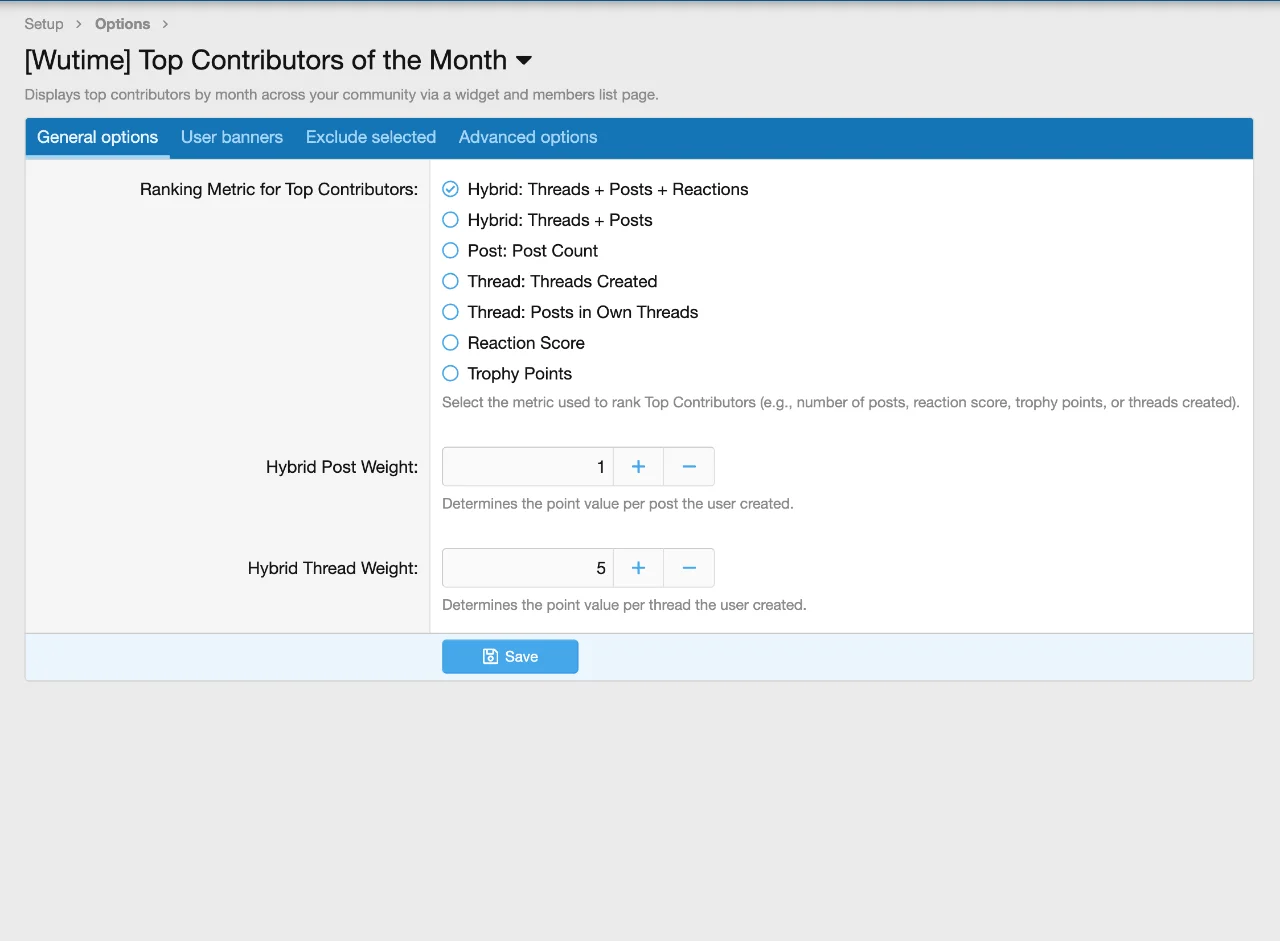Decrease Hybrid Post Weight with minus icon
Image resolution: width=1280 pixels, height=941 pixels.
pos(689,467)
